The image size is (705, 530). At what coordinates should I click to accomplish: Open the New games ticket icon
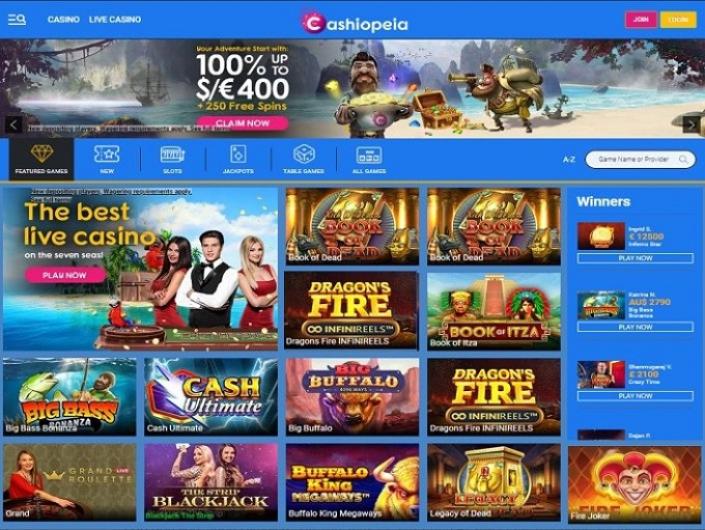click(107, 154)
